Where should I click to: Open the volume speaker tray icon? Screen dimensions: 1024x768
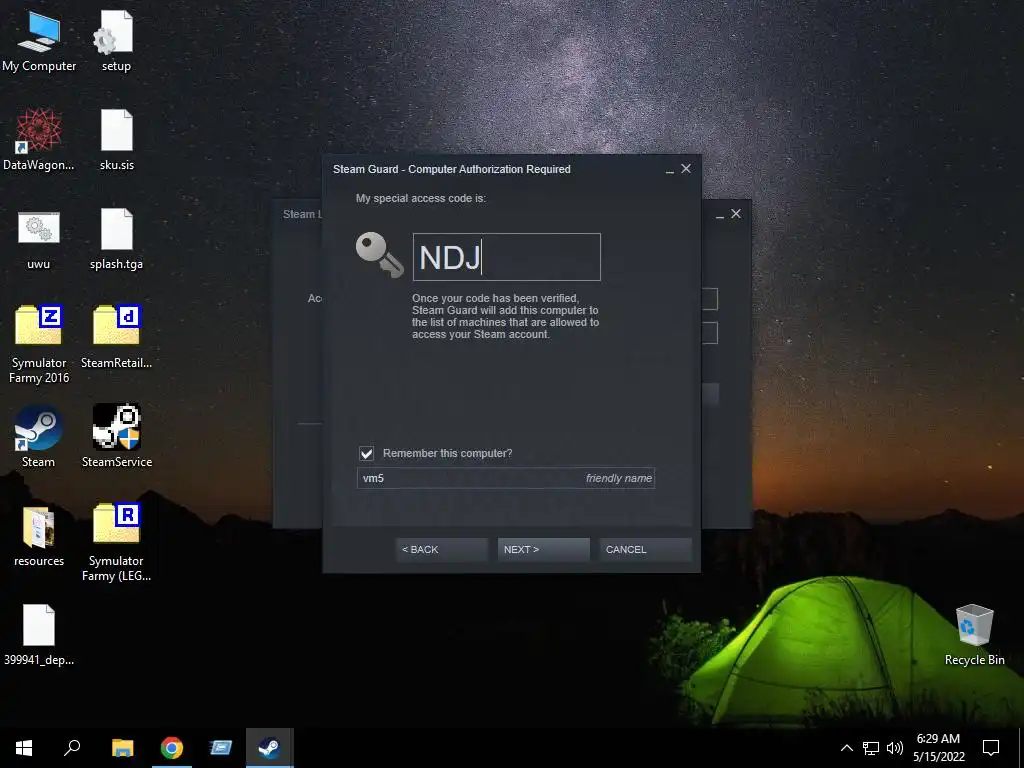[895, 748]
